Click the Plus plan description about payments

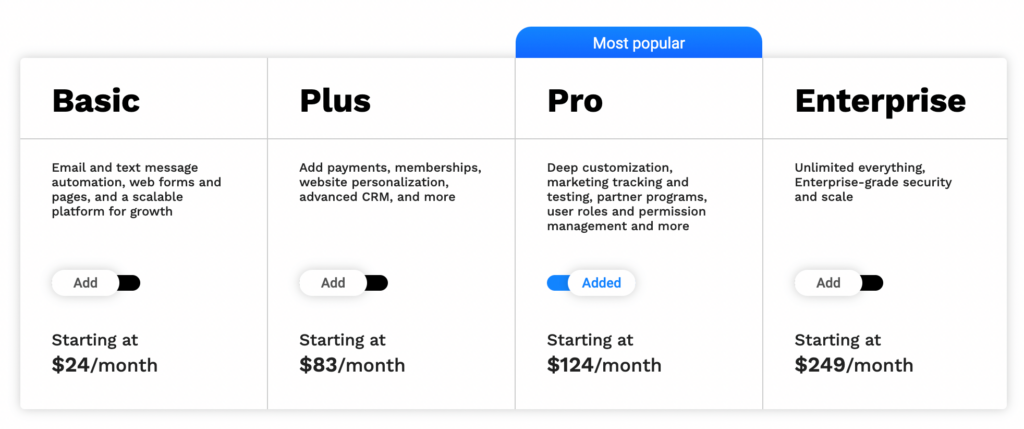point(391,182)
